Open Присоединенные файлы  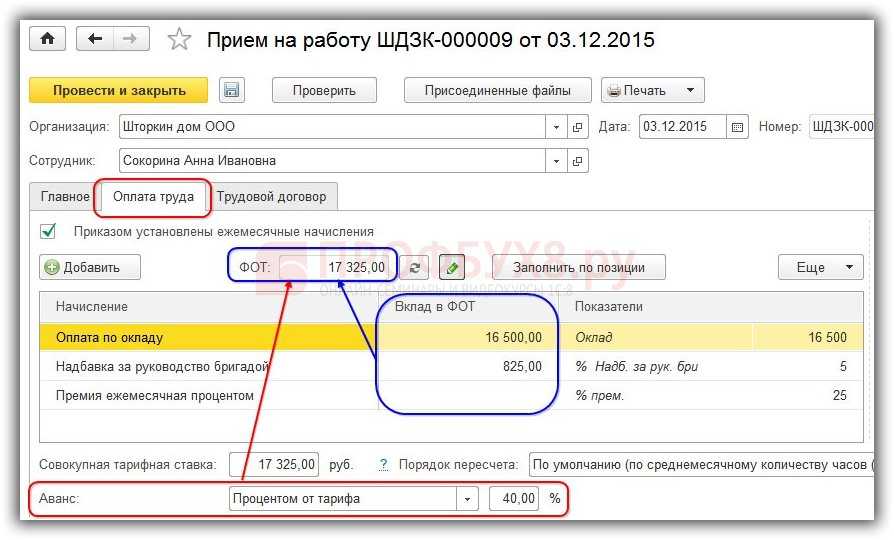point(497,90)
